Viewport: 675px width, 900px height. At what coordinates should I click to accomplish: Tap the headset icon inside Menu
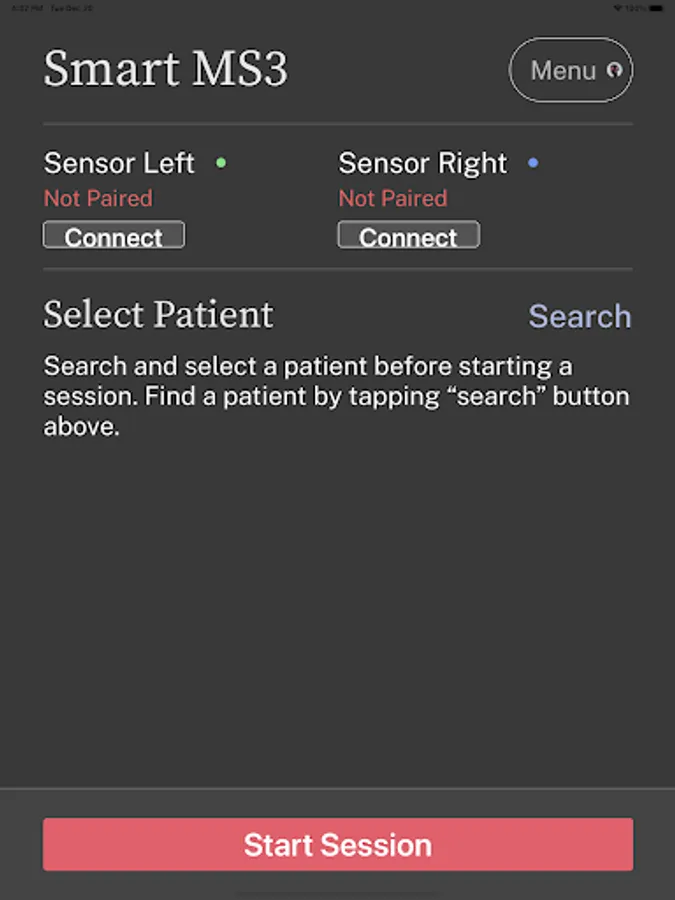615,71
